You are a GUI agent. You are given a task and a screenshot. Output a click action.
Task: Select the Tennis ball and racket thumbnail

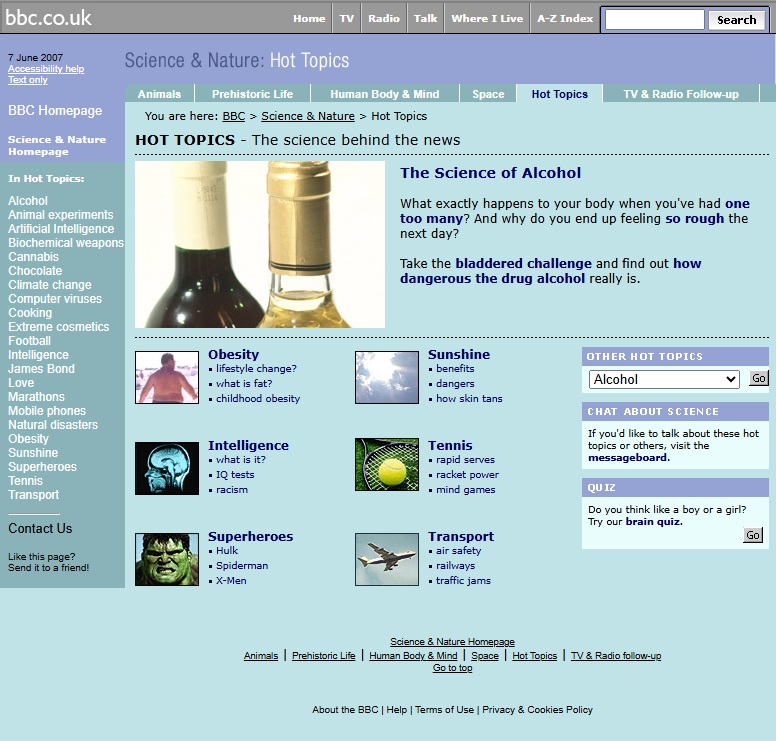[387, 465]
